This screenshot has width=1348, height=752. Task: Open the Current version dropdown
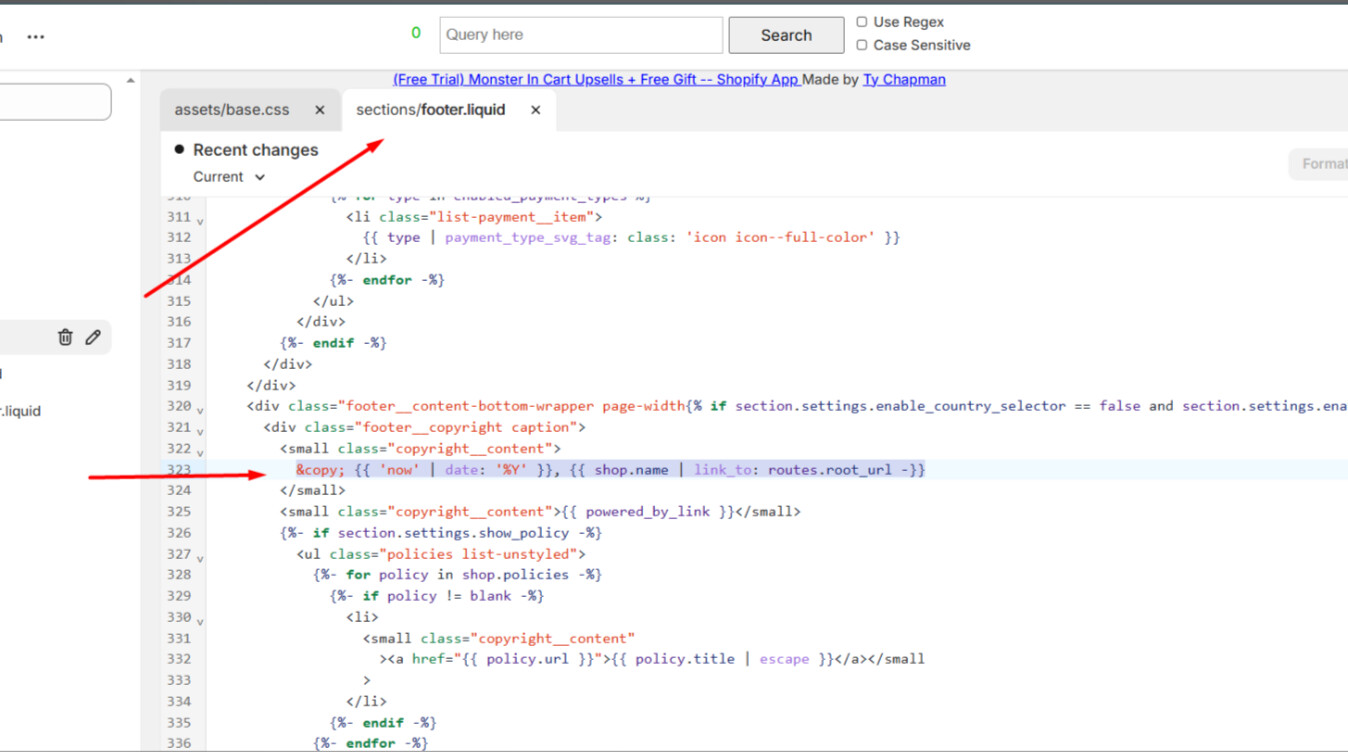pos(229,177)
